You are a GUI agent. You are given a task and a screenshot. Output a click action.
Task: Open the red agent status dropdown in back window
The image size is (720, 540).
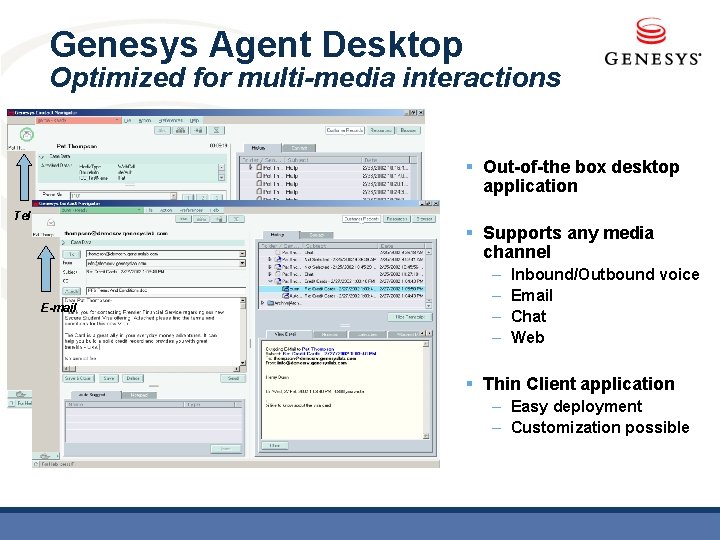(79, 120)
